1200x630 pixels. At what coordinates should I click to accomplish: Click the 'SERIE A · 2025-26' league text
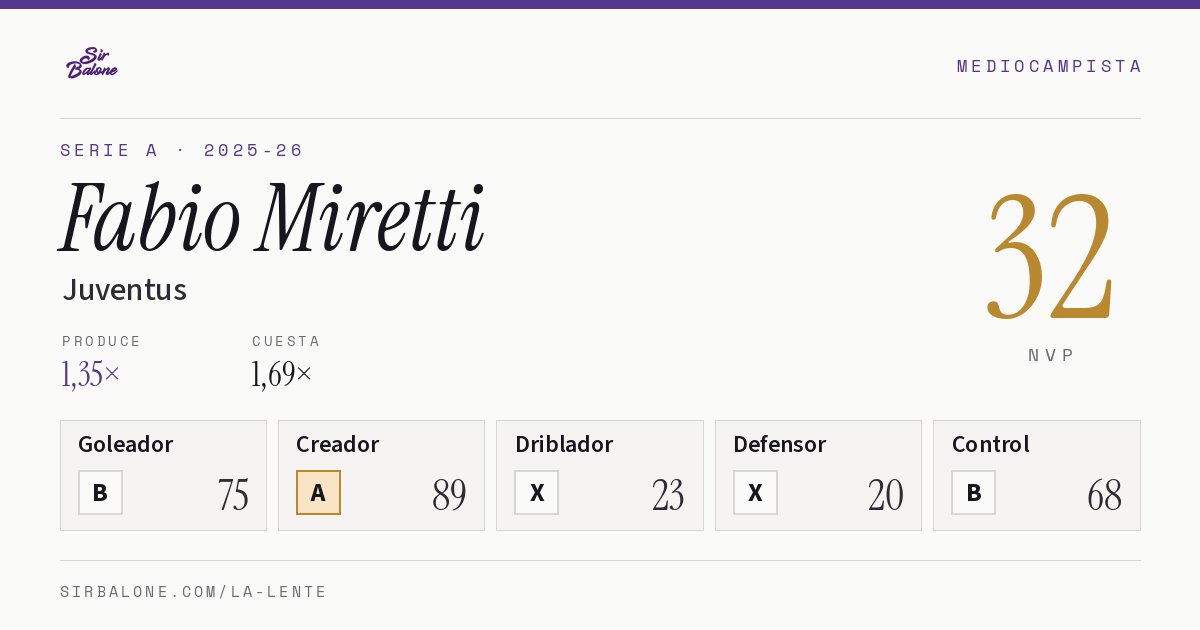click(181, 150)
